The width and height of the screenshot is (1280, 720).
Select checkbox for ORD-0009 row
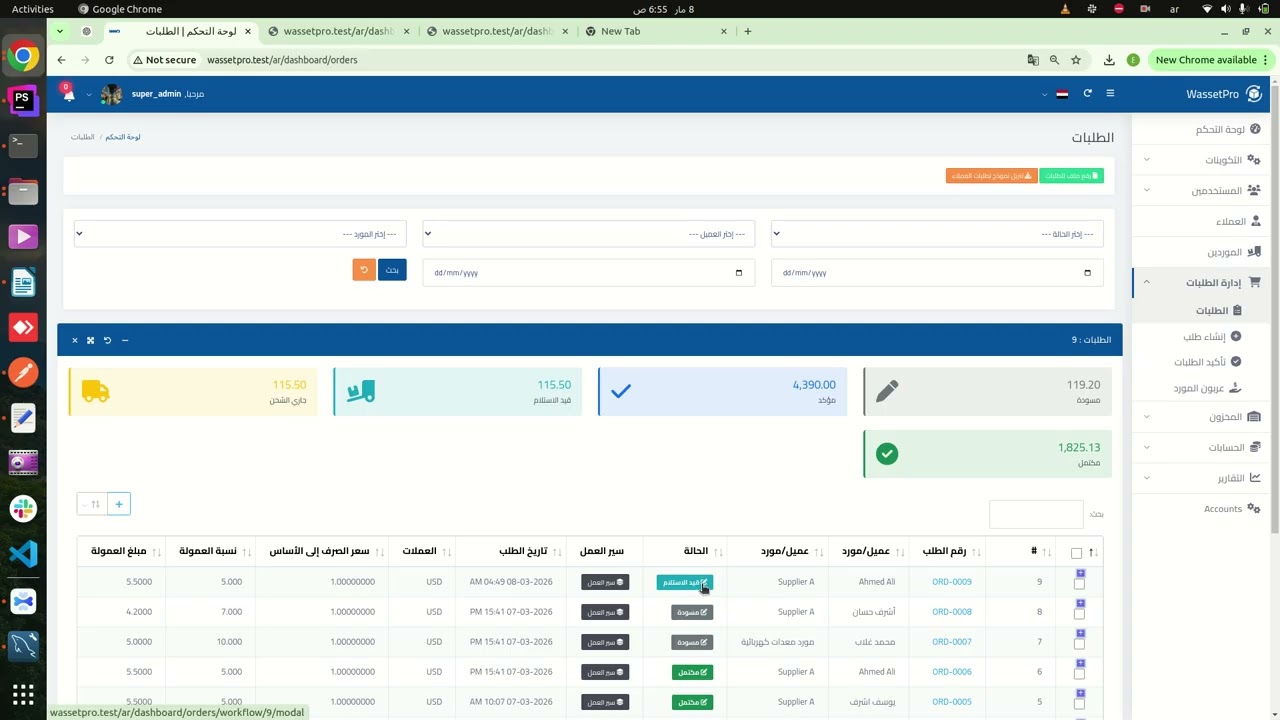pyautogui.click(x=1079, y=585)
